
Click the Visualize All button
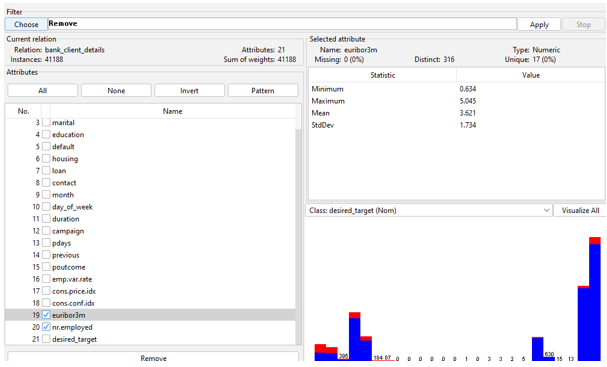click(x=580, y=210)
